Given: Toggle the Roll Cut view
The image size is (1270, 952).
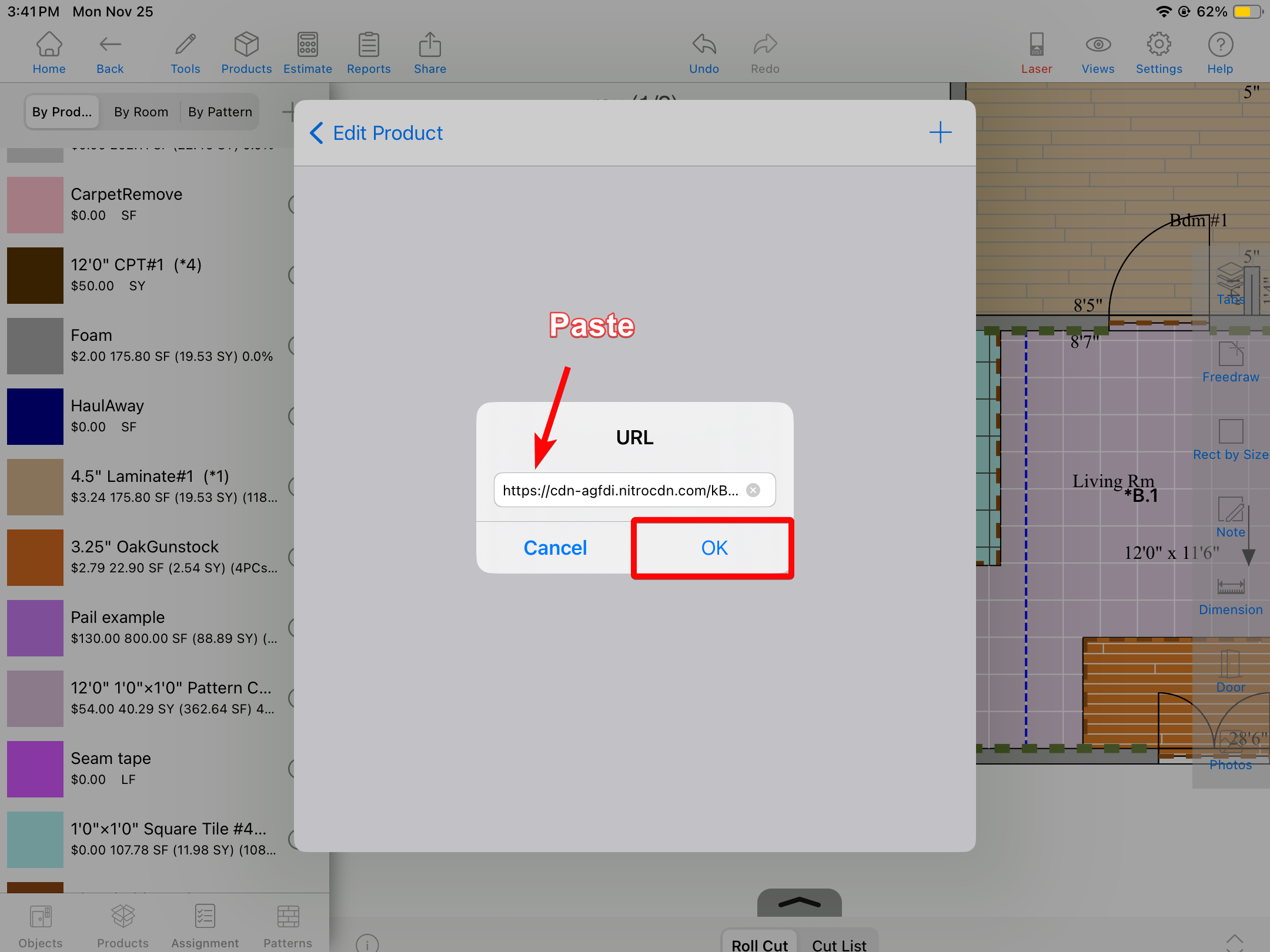Looking at the screenshot, I should pyautogui.click(x=759, y=943).
